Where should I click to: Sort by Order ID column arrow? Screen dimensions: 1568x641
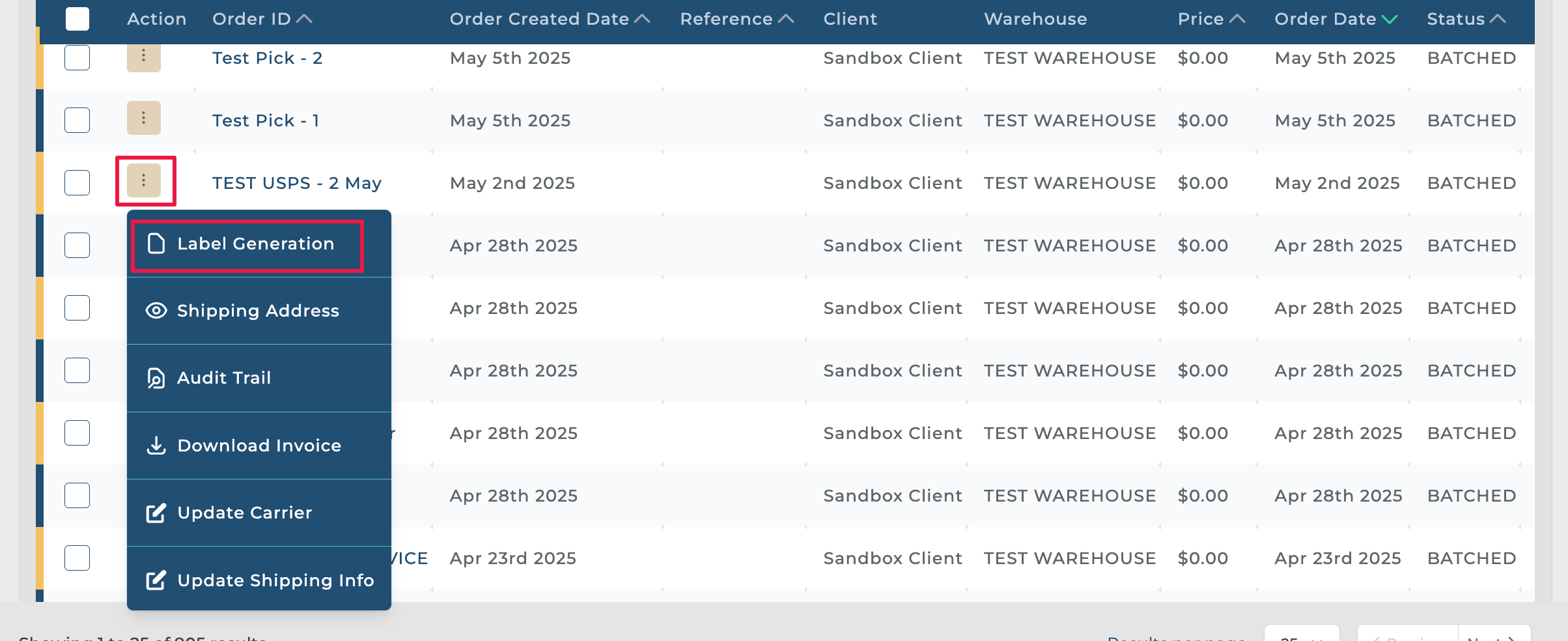coord(304,19)
